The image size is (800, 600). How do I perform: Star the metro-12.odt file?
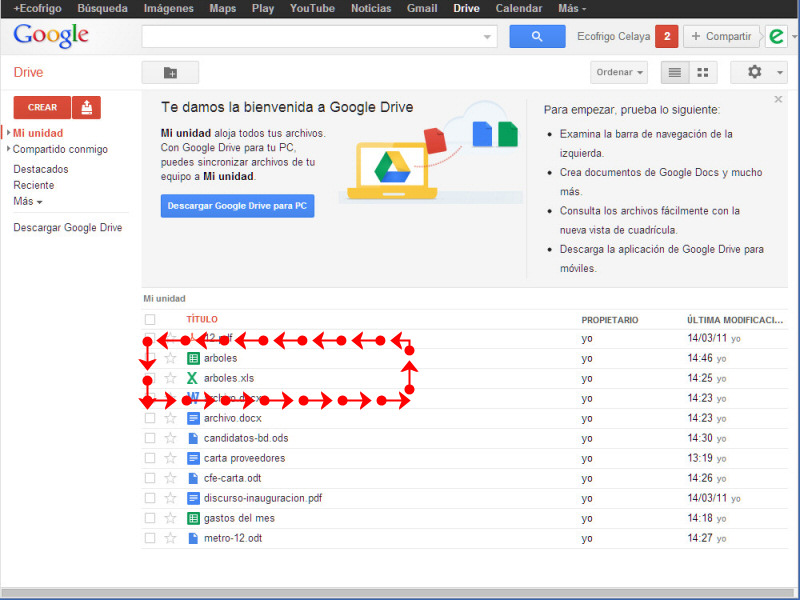170,538
